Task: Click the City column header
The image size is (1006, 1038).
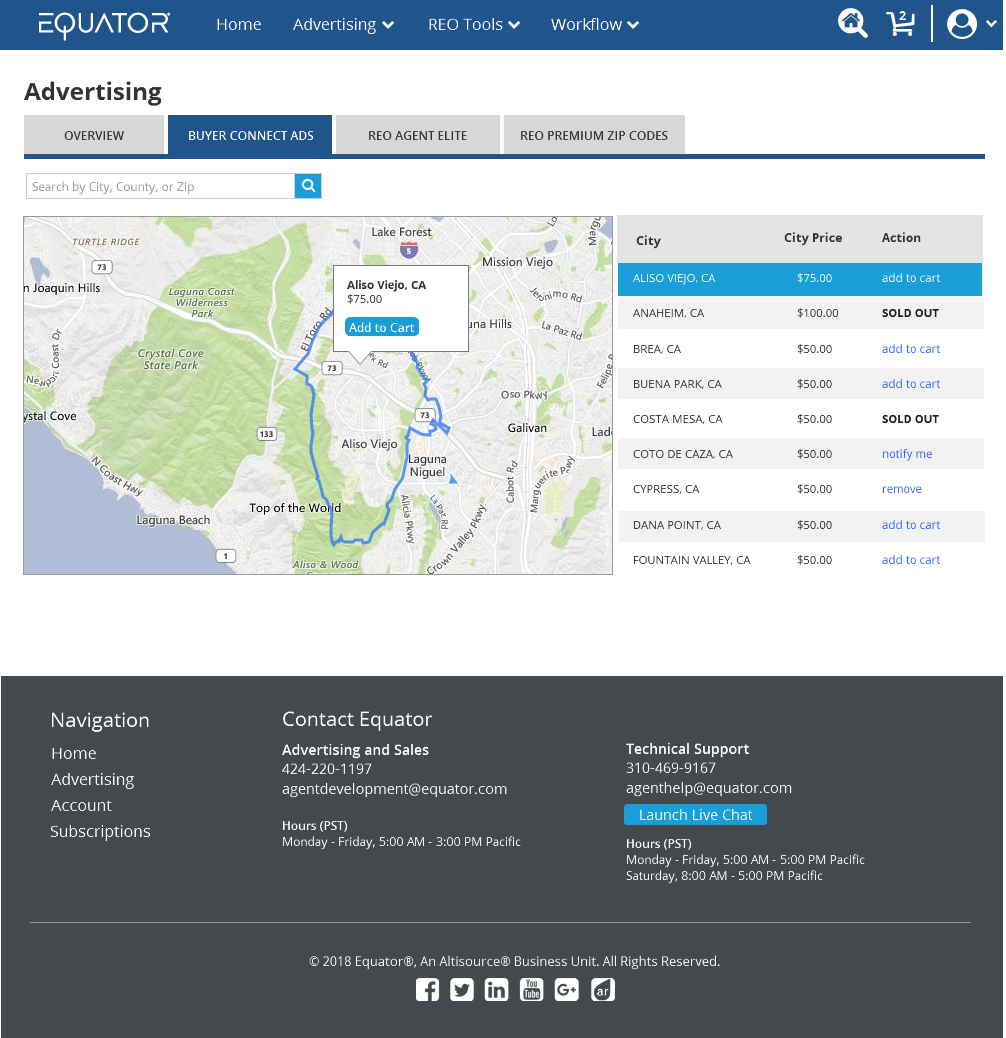Action: pyautogui.click(x=649, y=241)
